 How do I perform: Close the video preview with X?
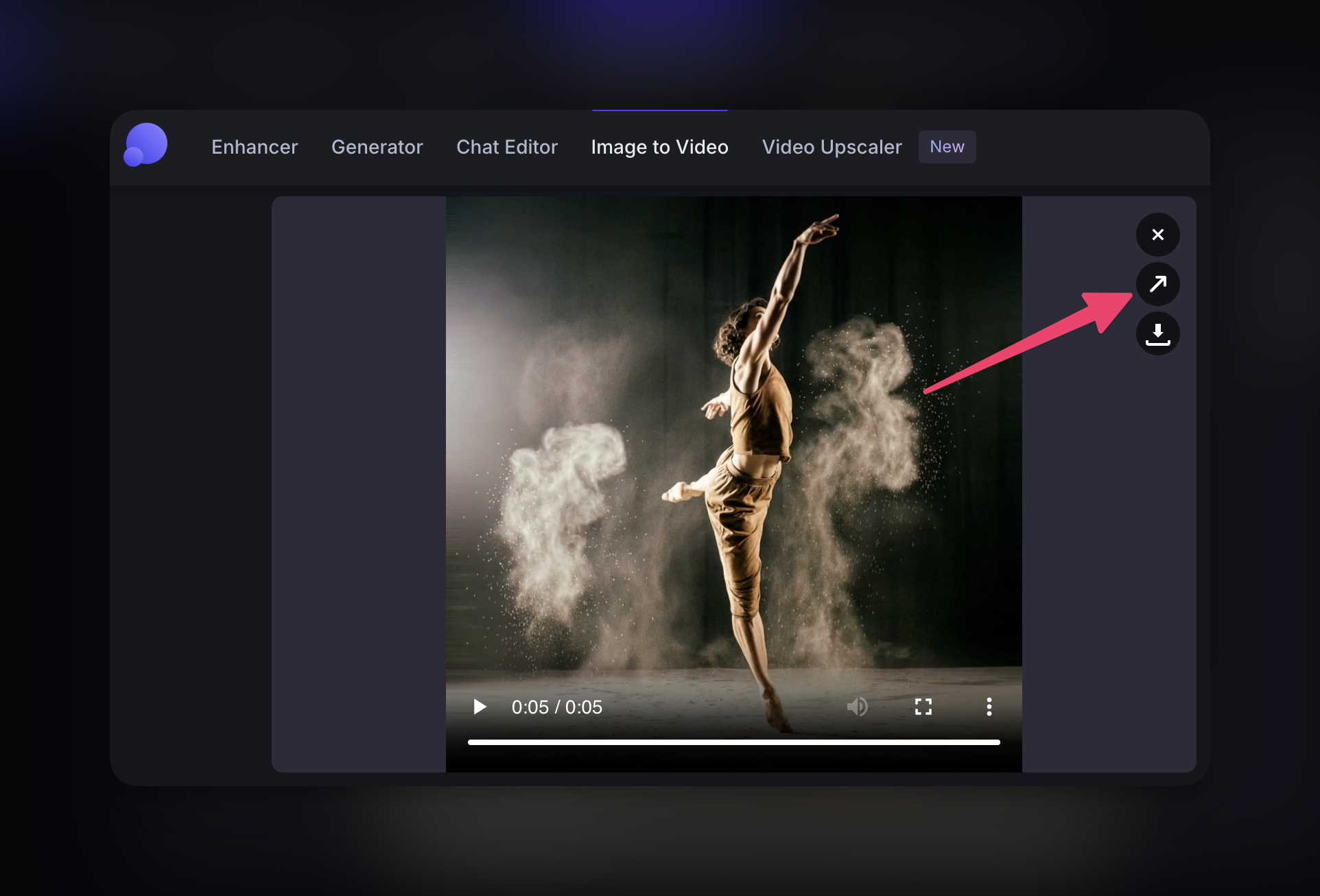pos(1157,235)
